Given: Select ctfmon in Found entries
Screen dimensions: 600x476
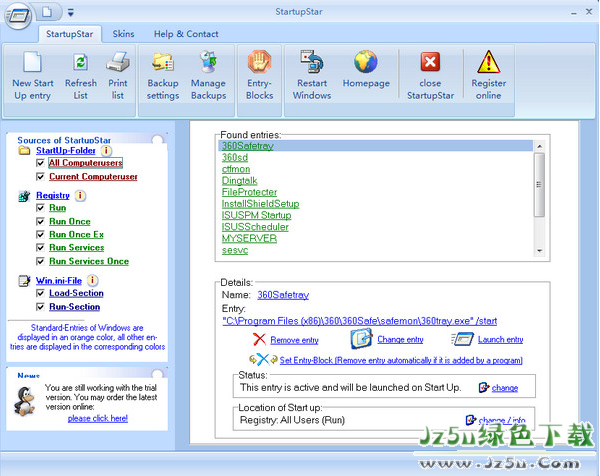Looking at the screenshot, I should coord(236,169).
